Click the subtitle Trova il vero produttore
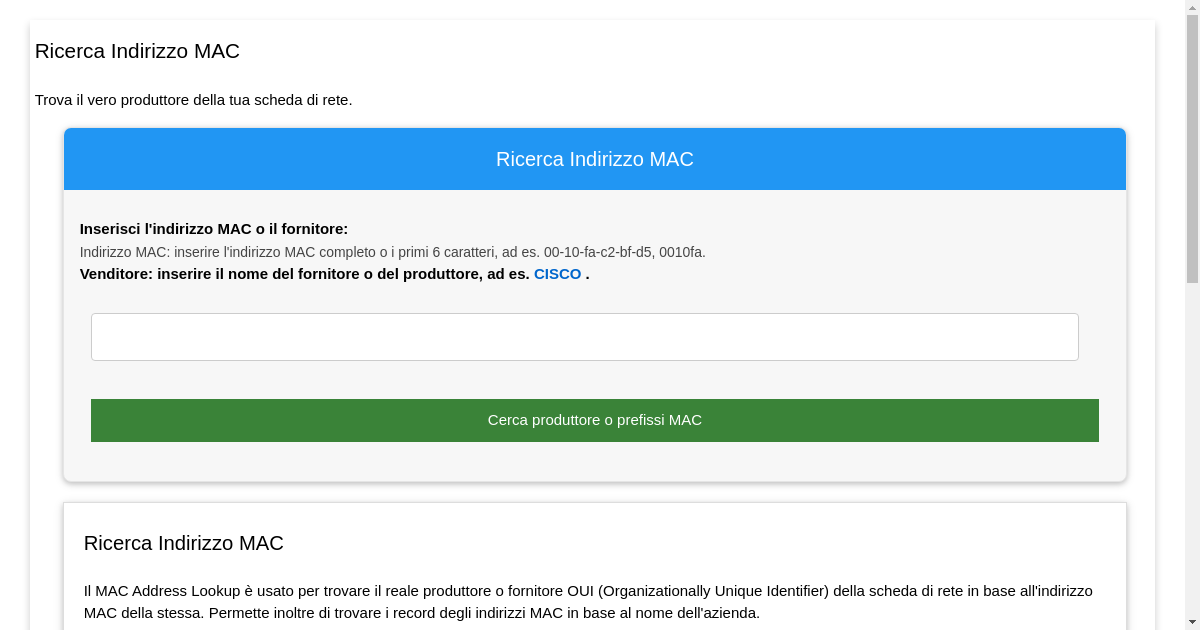The height and width of the screenshot is (630, 1200). coord(193,100)
